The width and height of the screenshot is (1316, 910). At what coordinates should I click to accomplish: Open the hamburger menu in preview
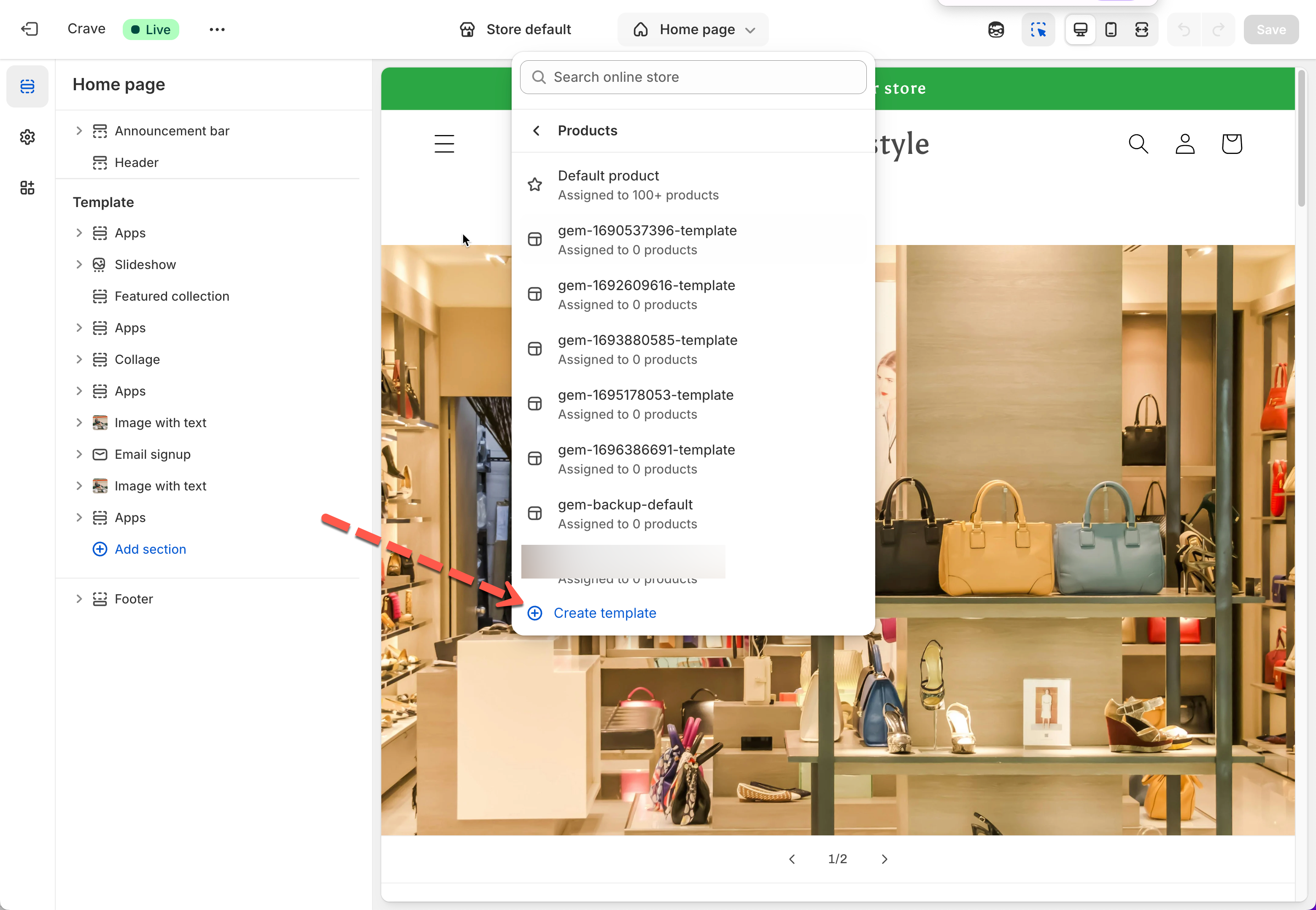point(444,144)
